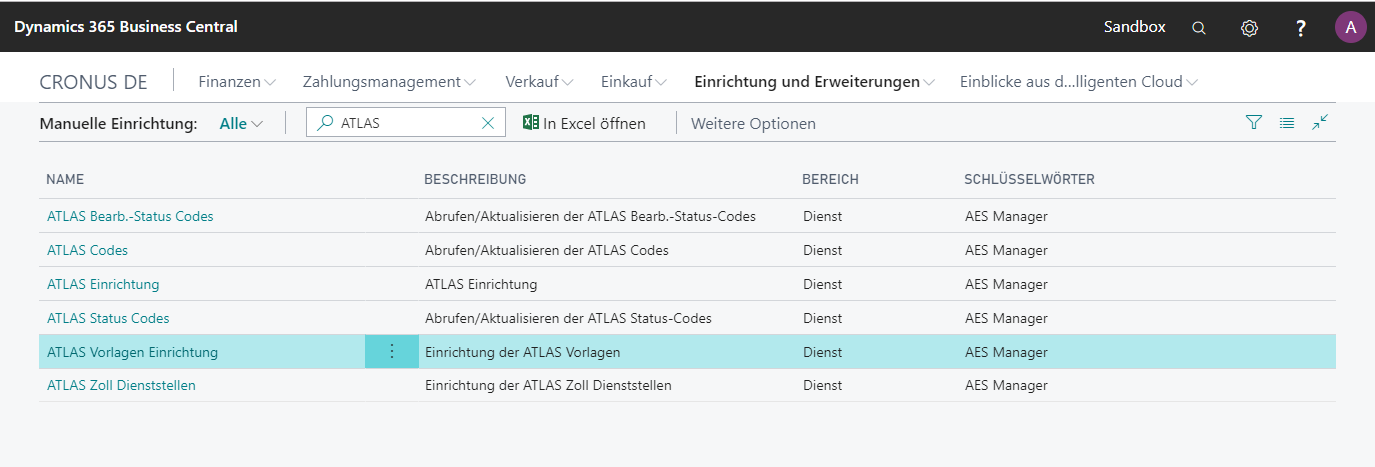Open ATLAS Vorlagen Einrichtung link
The height and width of the screenshot is (467, 1375).
tap(132, 352)
